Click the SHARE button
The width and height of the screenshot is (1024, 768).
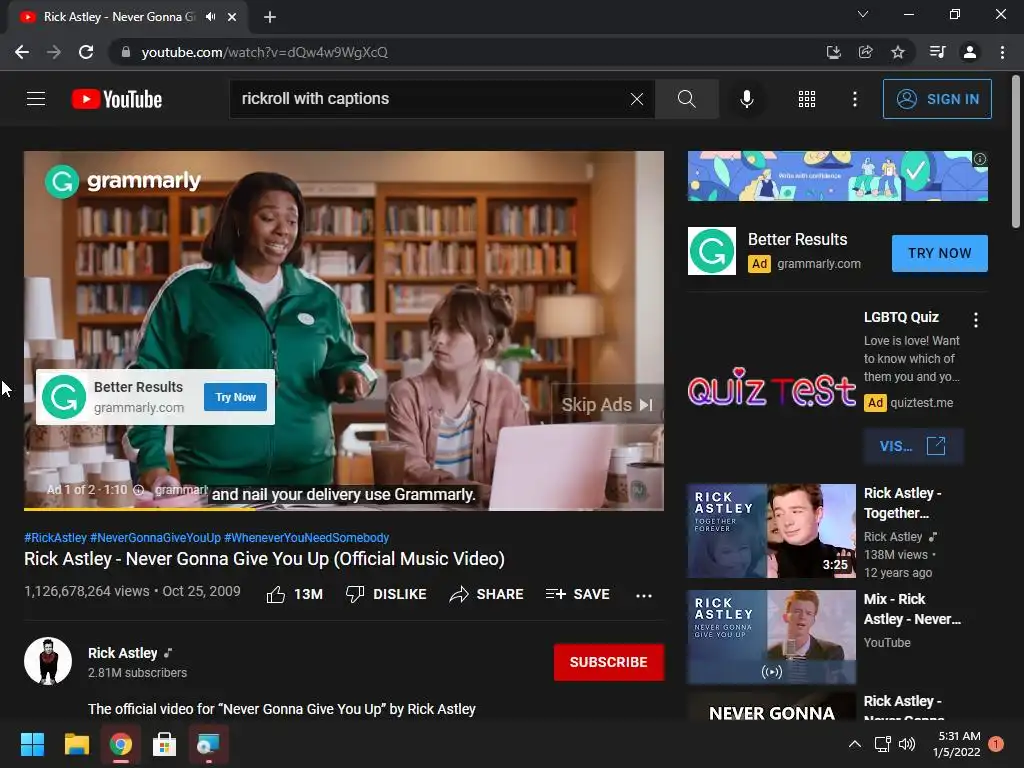pyautogui.click(x=487, y=594)
